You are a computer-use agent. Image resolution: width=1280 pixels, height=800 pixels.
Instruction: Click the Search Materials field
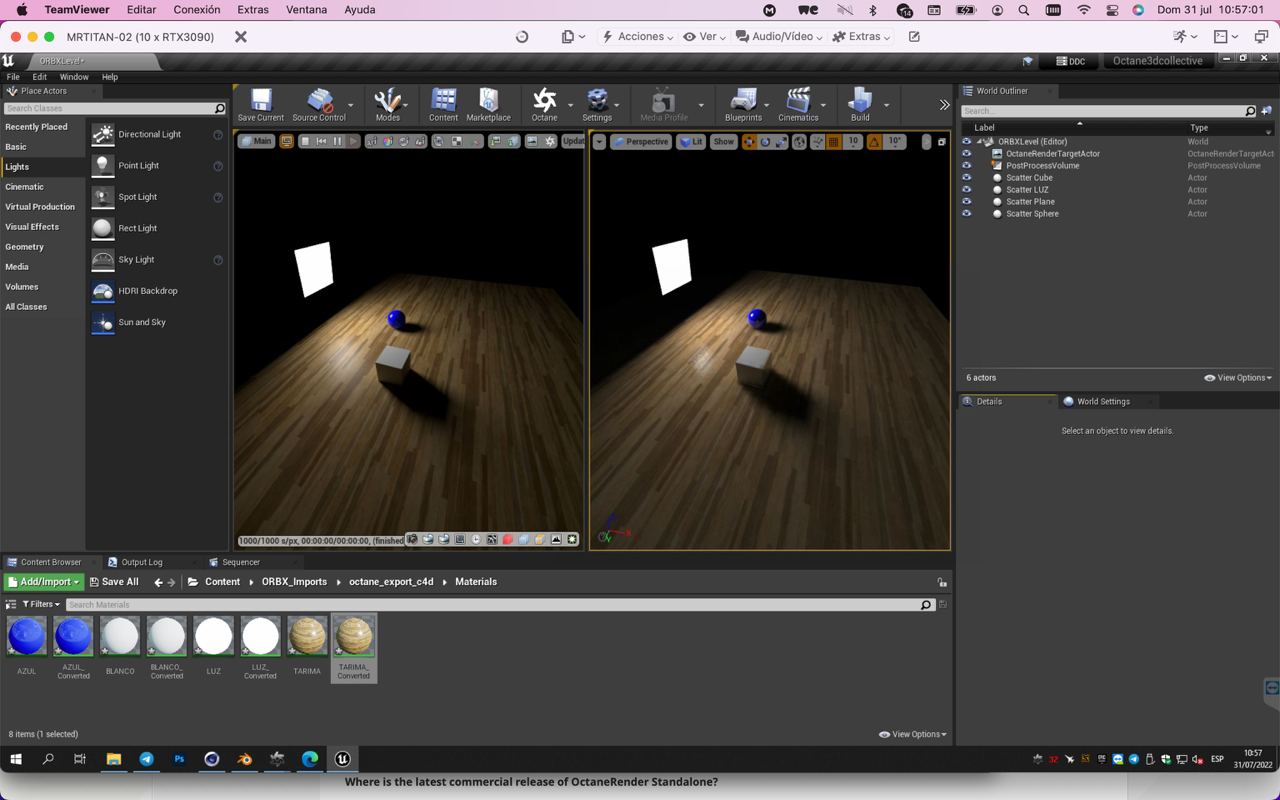[499, 604]
